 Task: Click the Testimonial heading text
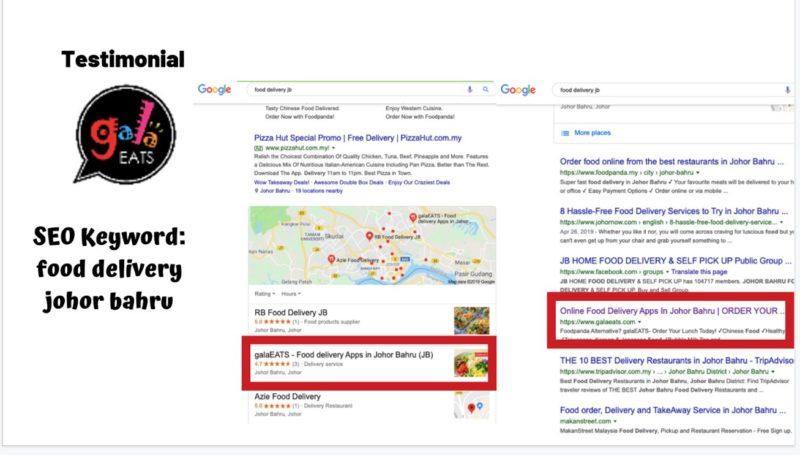(x=123, y=59)
